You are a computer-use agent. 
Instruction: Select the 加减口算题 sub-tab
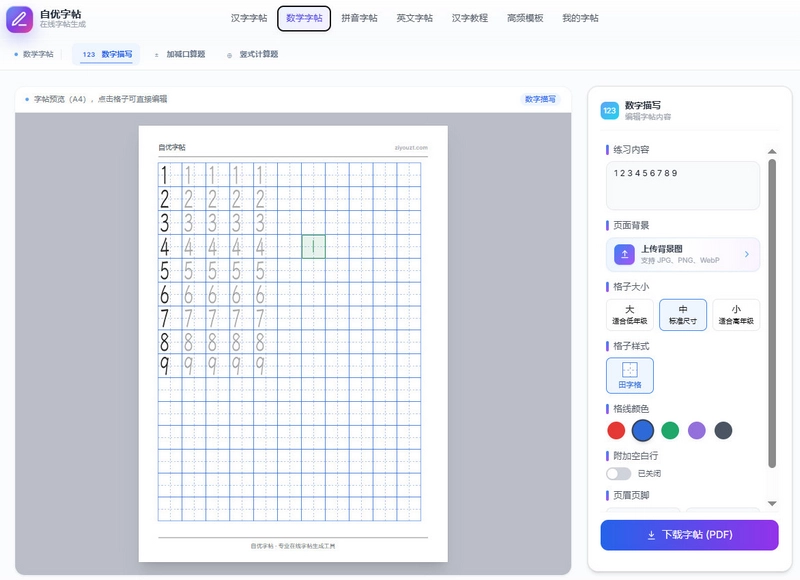point(180,55)
